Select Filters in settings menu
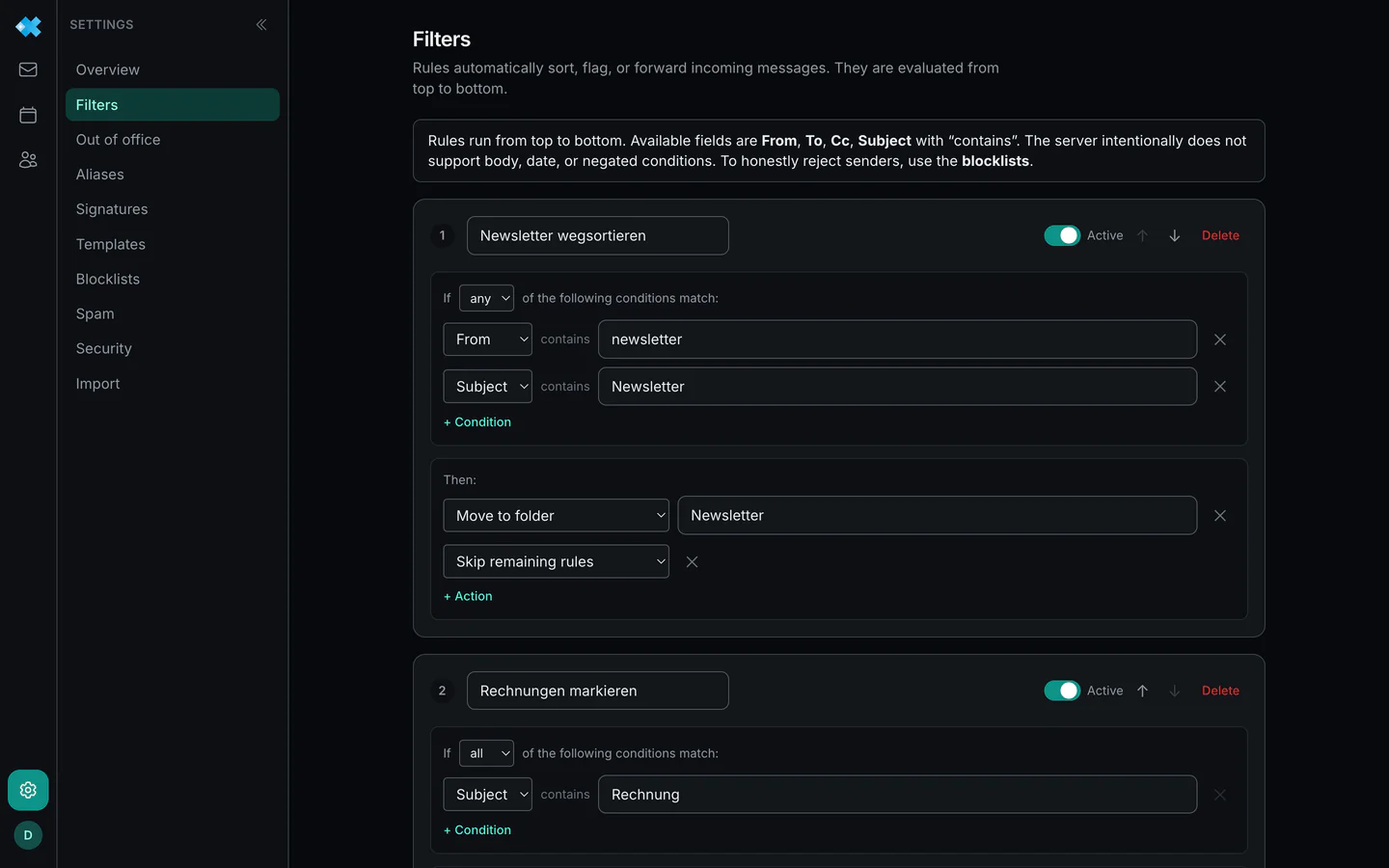 (173, 104)
